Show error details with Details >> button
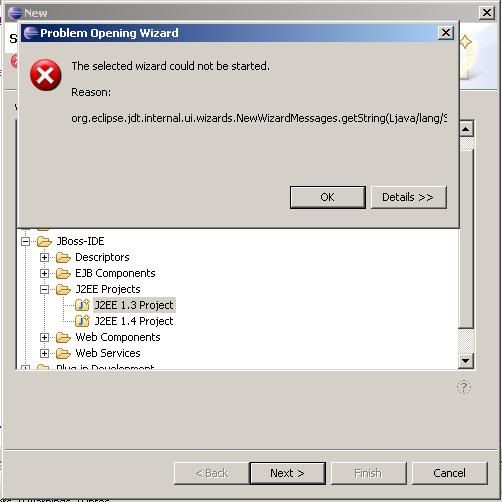Image resolution: width=502 pixels, height=502 pixels. click(408, 197)
